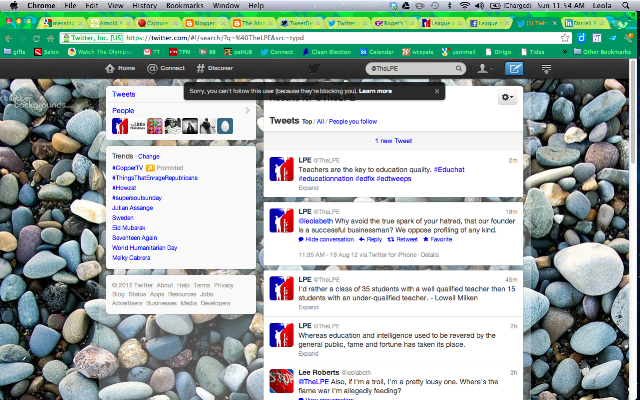Open the Melky Cabrera trend
Image resolution: width=640 pixels, height=400 pixels.
(131, 258)
